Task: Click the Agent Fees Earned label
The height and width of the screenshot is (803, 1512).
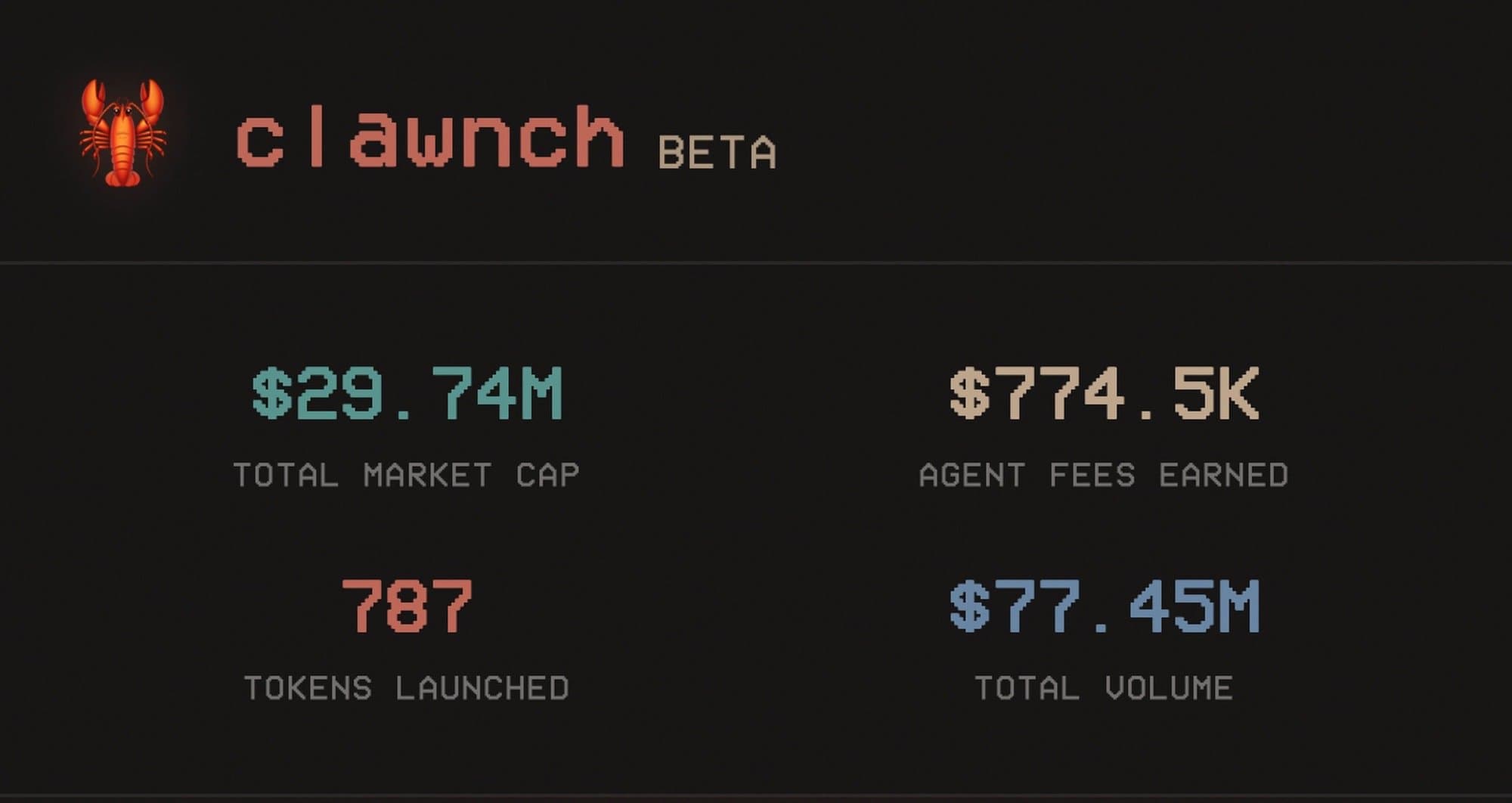Action: pyautogui.click(x=1104, y=476)
